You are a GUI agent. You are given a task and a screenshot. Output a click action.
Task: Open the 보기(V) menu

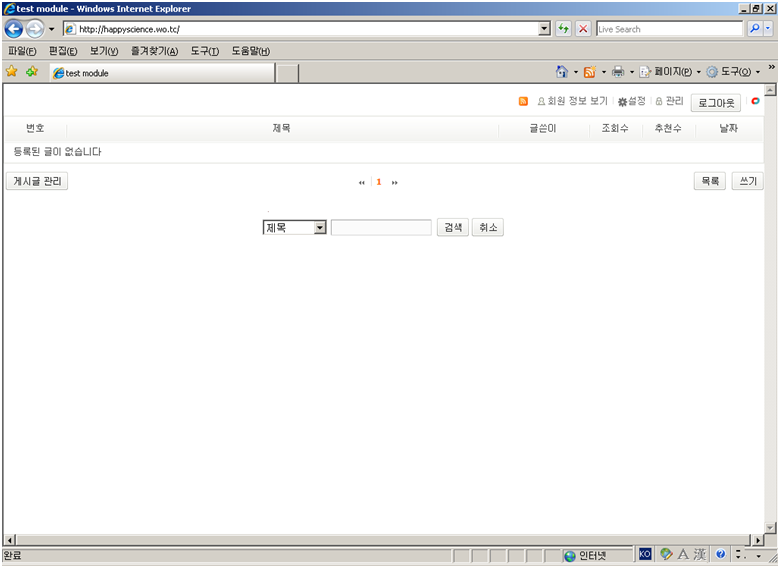click(x=104, y=51)
